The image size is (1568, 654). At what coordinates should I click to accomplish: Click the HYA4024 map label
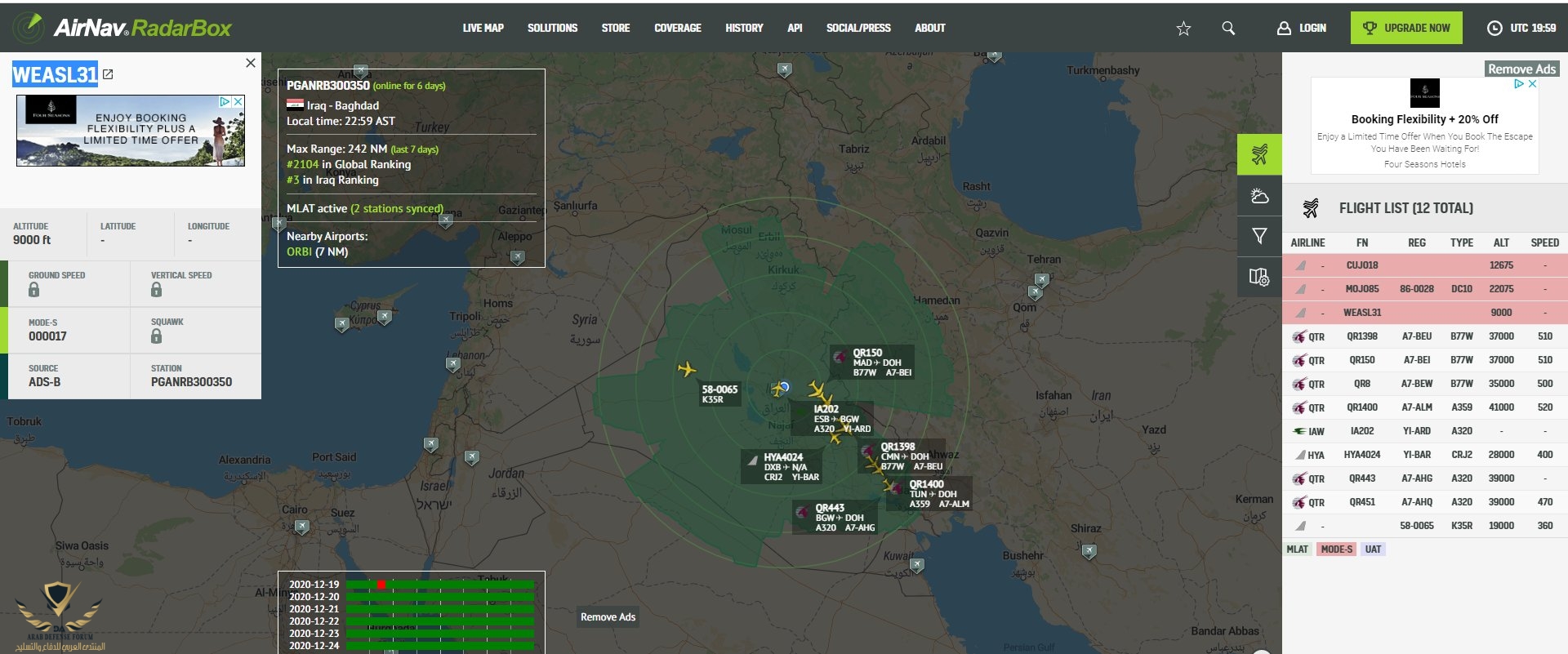782,467
